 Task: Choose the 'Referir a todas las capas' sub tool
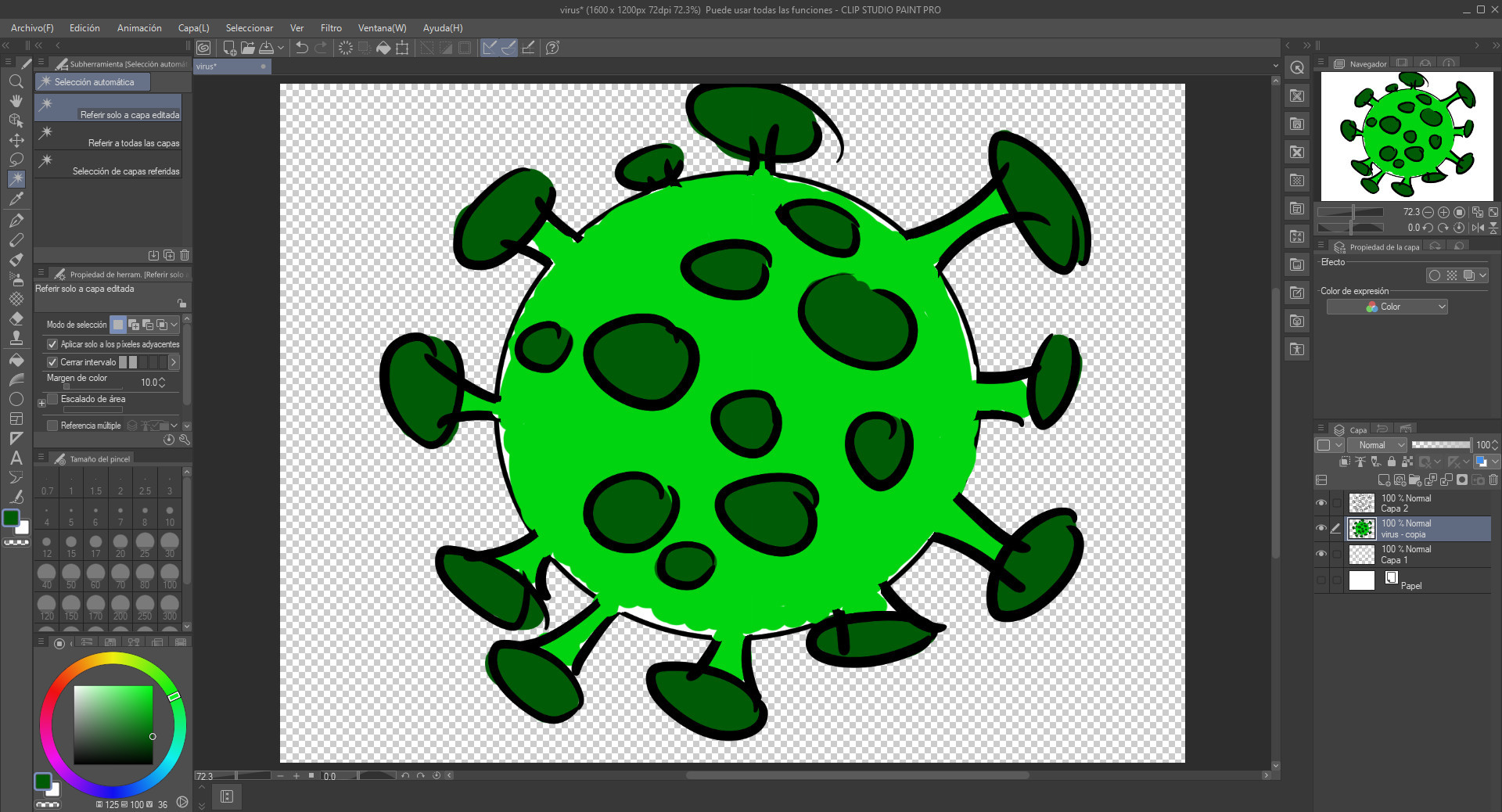pos(108,136)
